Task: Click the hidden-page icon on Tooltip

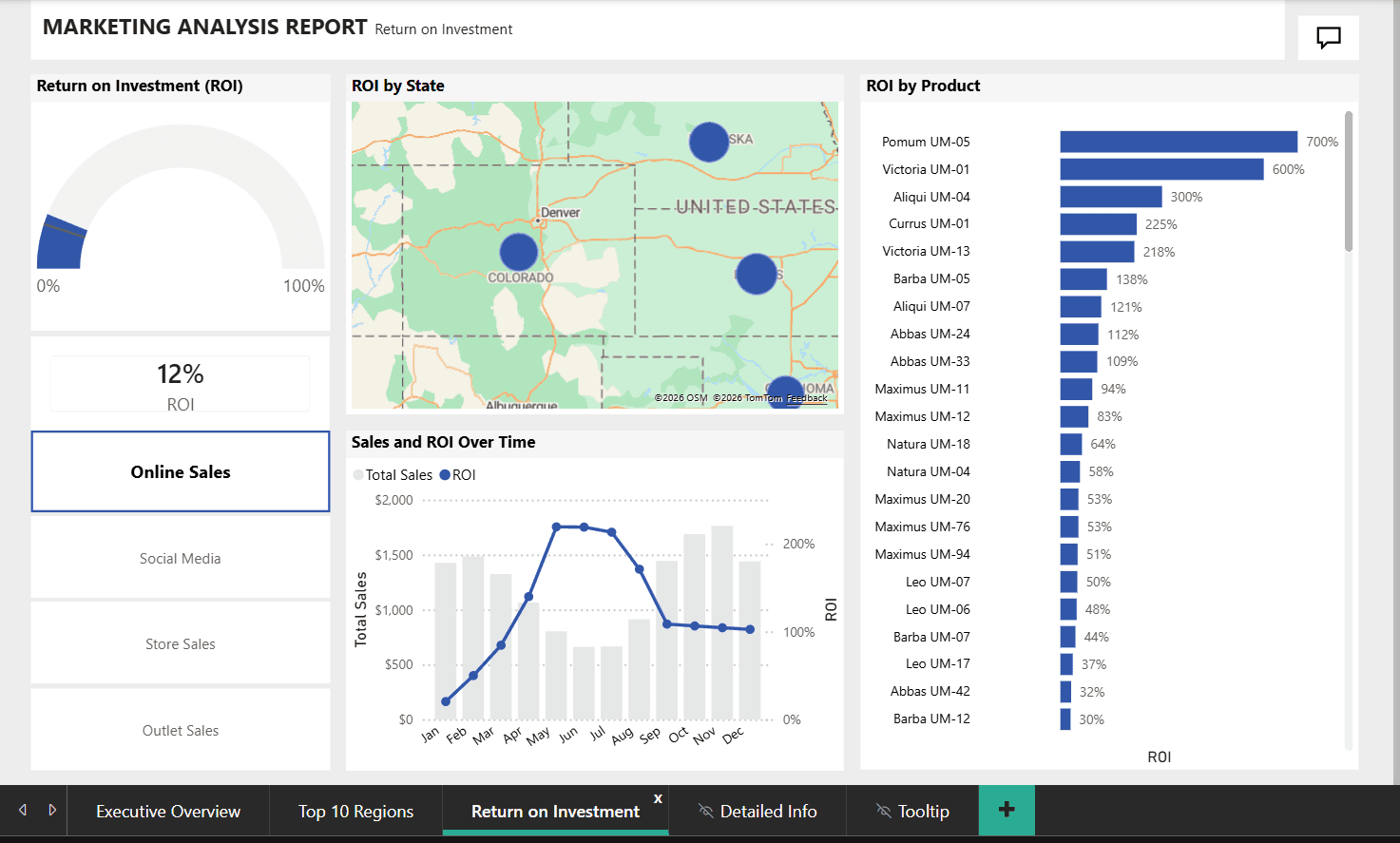Action: pyautogui.click(x=884, y=811)
